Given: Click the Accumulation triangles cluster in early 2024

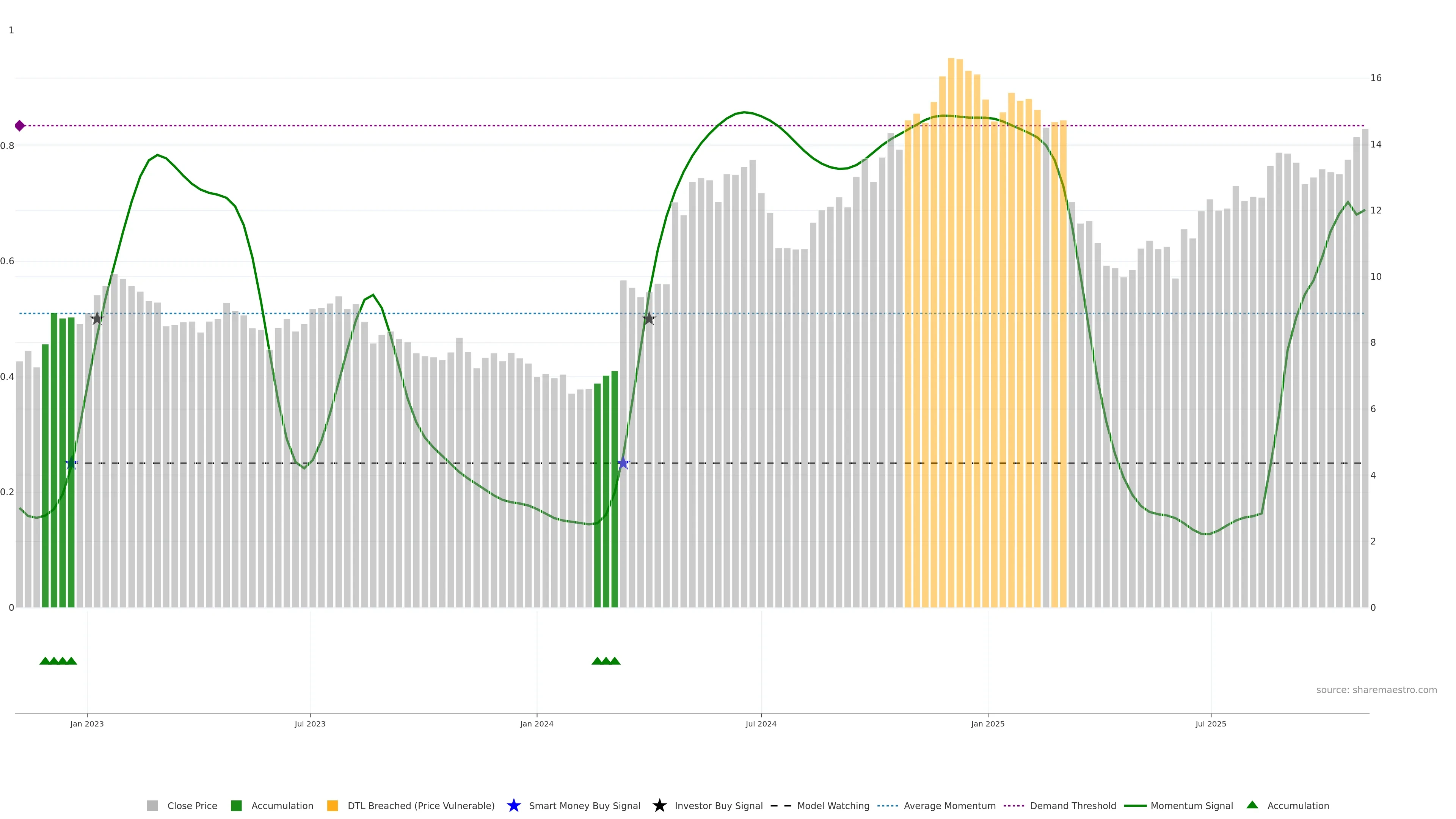Looking at the screenshot, I should [x=606, y=661].
